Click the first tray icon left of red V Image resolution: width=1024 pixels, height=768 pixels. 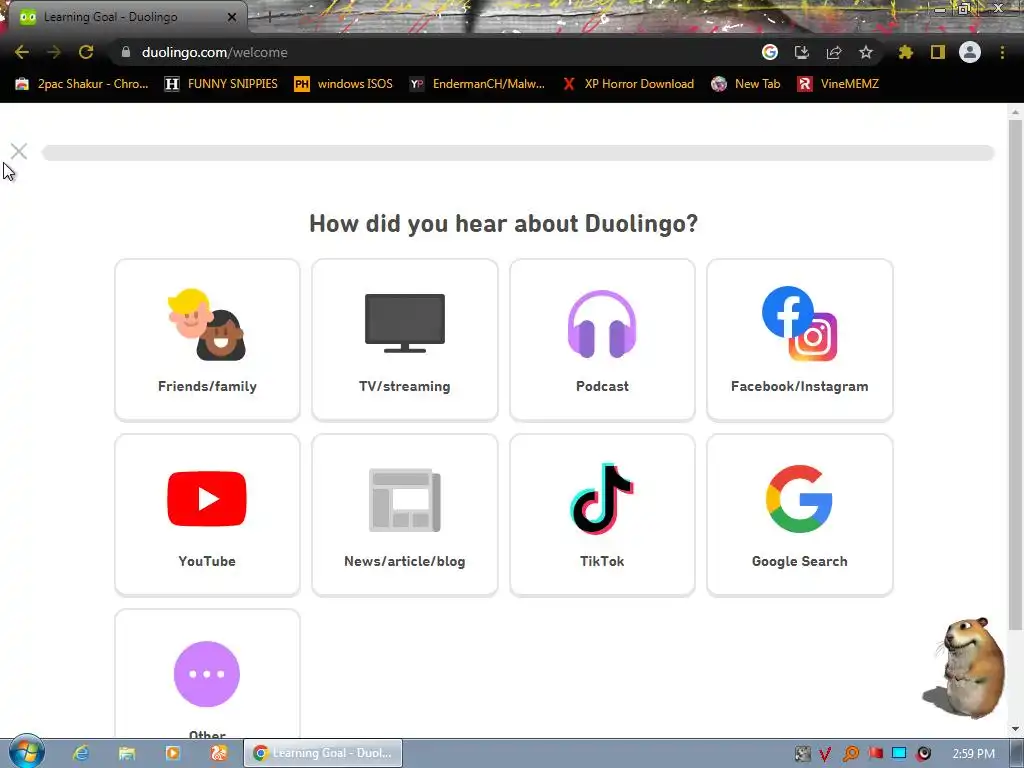coord(803,754)
